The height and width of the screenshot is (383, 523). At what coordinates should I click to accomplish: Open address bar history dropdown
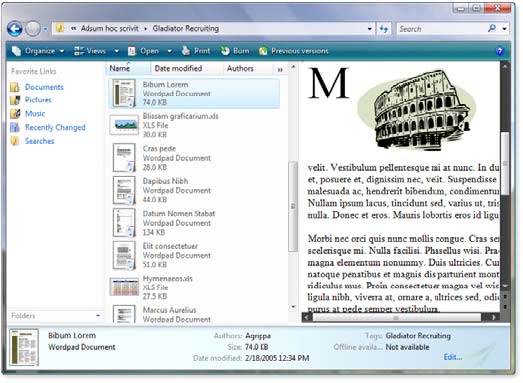click(x=370, y=29)
